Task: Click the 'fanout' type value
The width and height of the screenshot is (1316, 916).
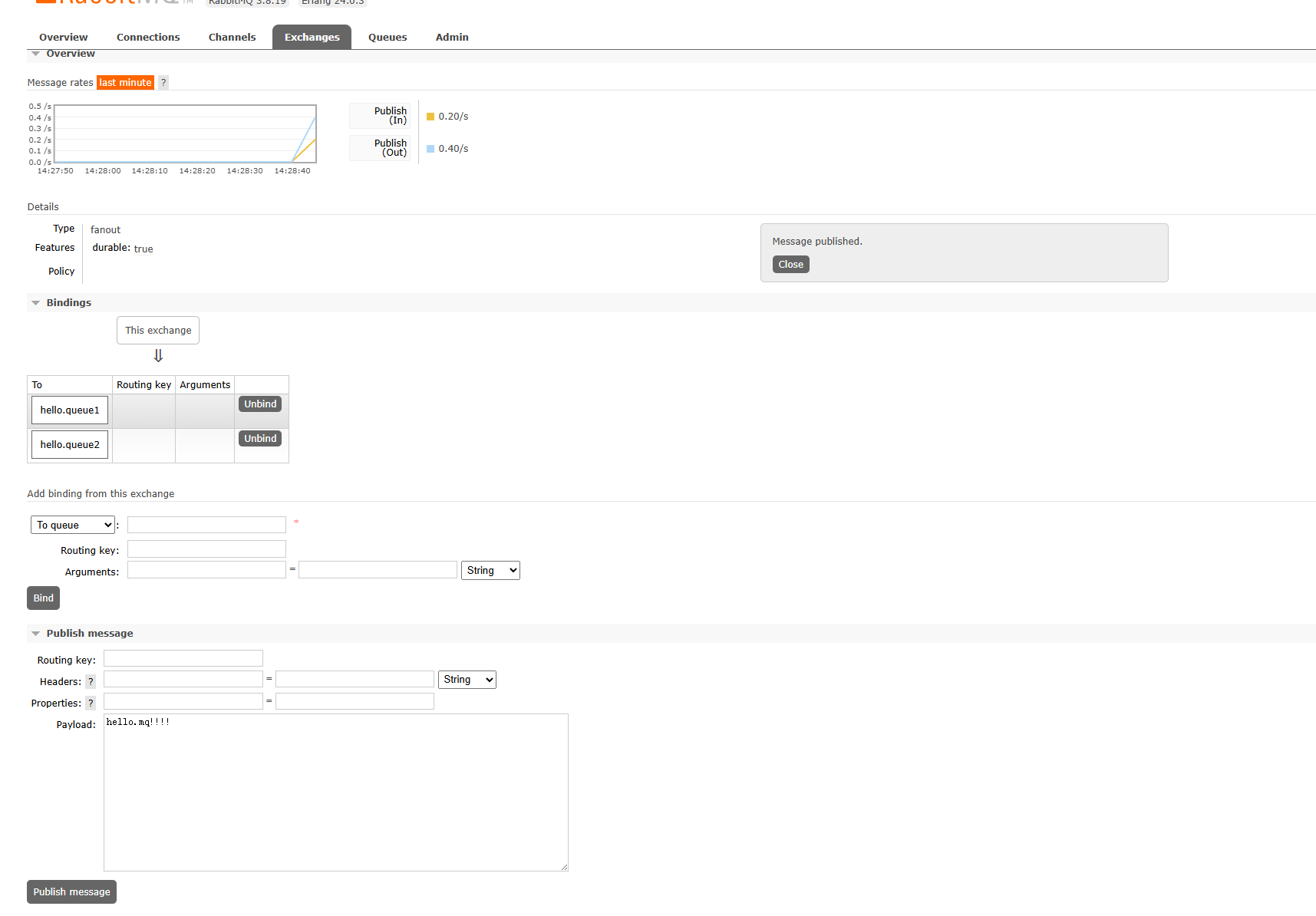Action: coord(105,229)
